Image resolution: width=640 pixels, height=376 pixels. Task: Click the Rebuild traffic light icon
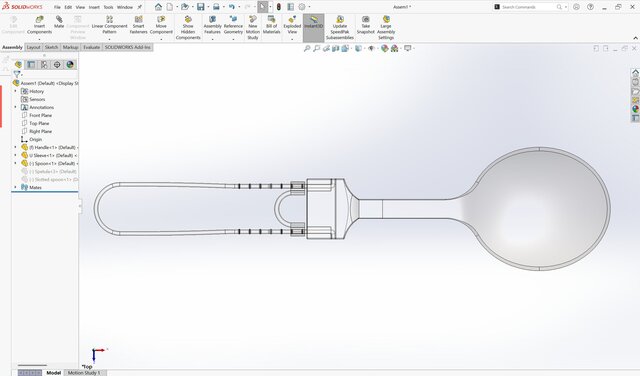pyautogui.click(x=279, y=7)
